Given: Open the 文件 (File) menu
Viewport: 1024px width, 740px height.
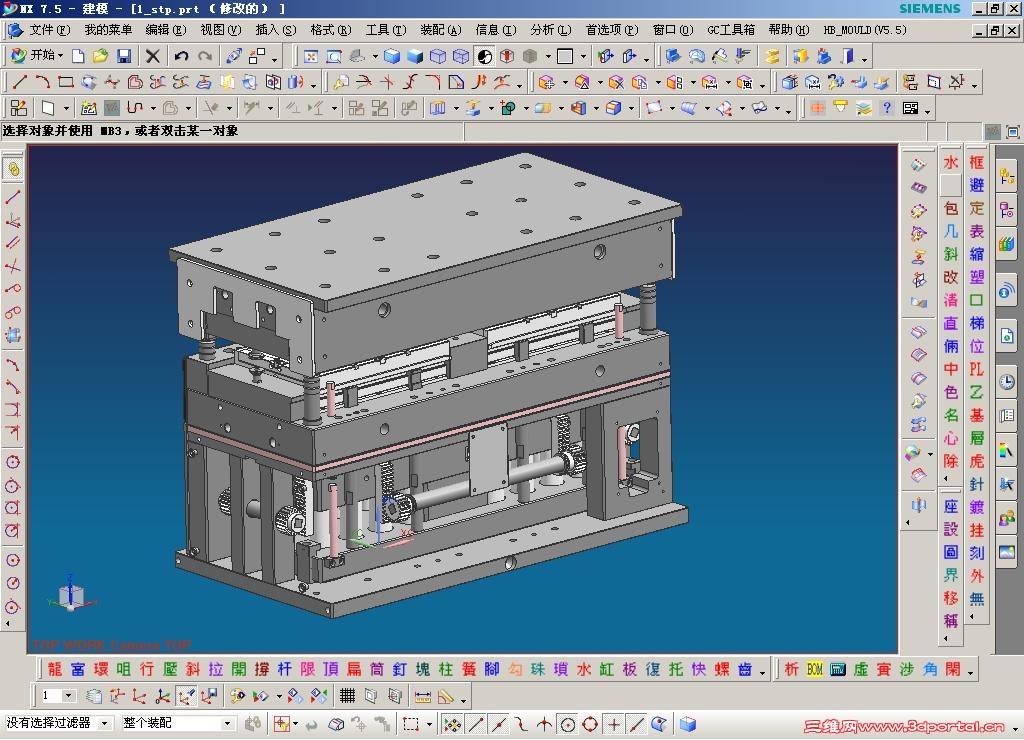Looking at the screenshot, I should [49, 30].
